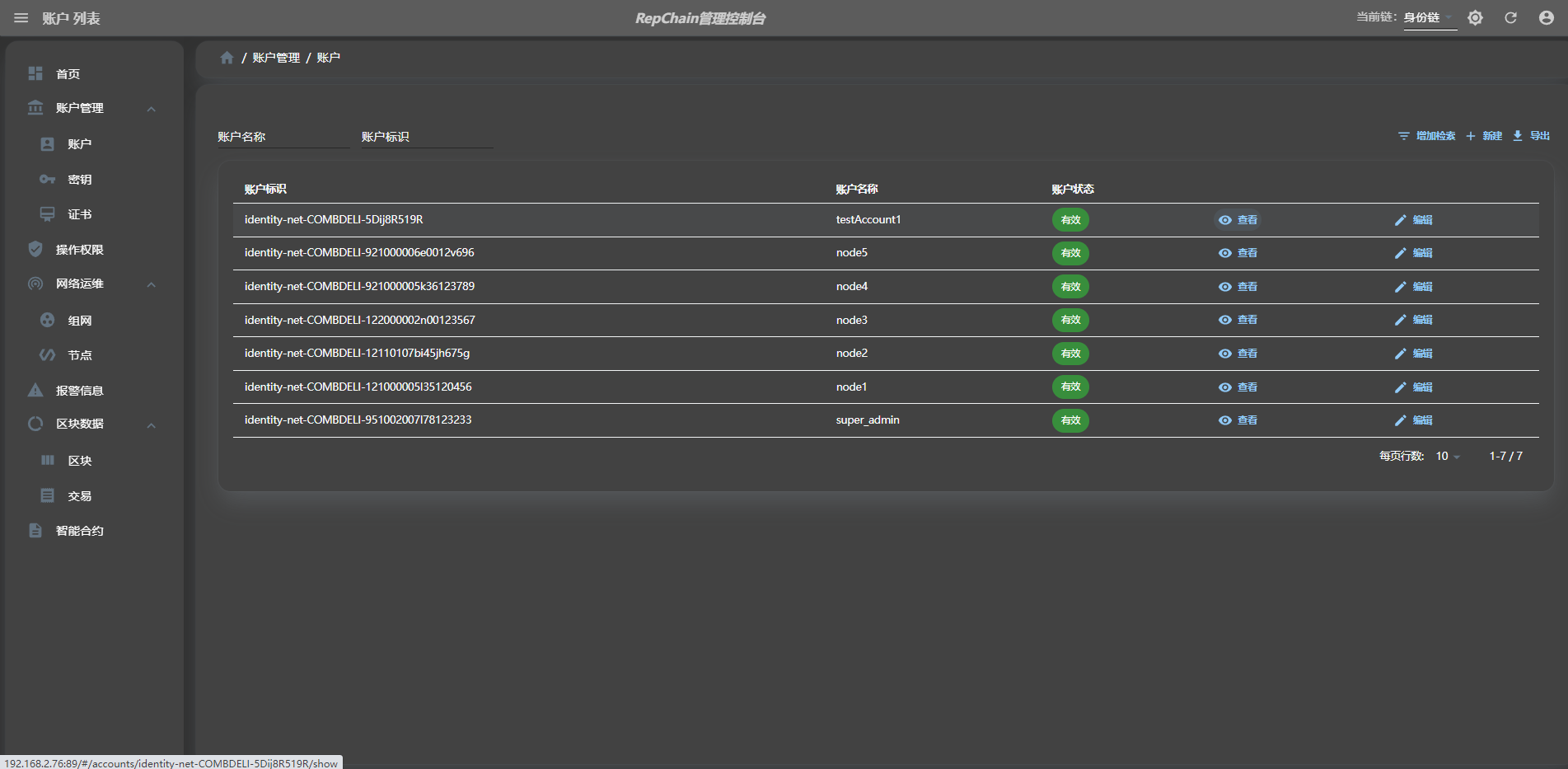Image resolution: width=1568 pixels, height=769 pixels.
Task: Click the 账户标识 column header
Action: coord(265,189)
